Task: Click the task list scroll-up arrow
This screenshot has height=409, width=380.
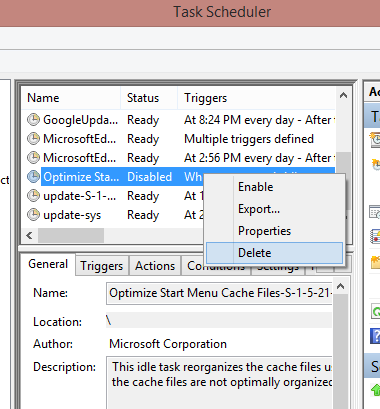Action: pyautogui.click(x=343, y=96)
